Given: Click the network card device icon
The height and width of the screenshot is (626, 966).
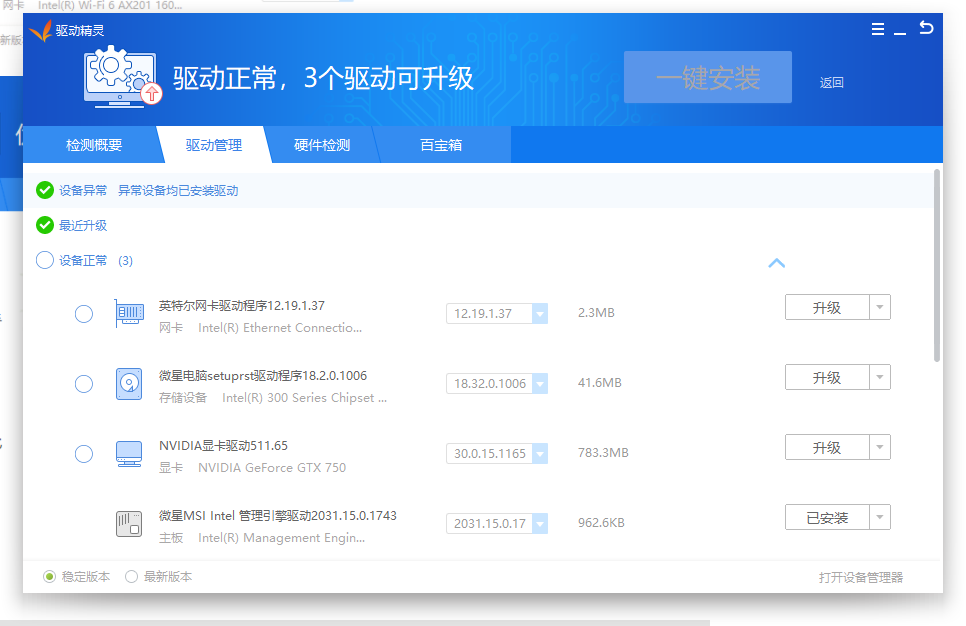Looking at the screenshot, I should (x=128, y=314).
